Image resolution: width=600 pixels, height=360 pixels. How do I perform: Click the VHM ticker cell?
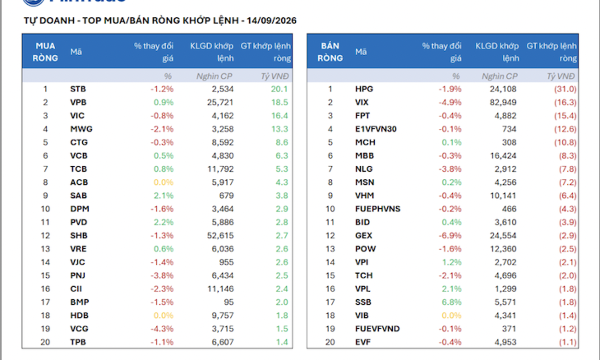pyautogui.click(x=365, y=195)
